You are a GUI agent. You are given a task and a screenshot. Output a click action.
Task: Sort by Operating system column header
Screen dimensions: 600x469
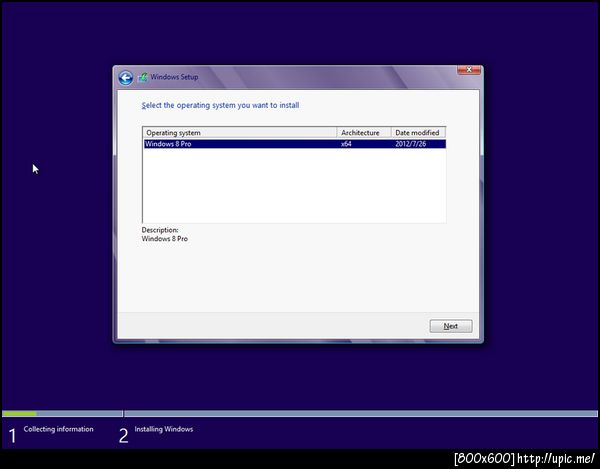pos(240,133)
